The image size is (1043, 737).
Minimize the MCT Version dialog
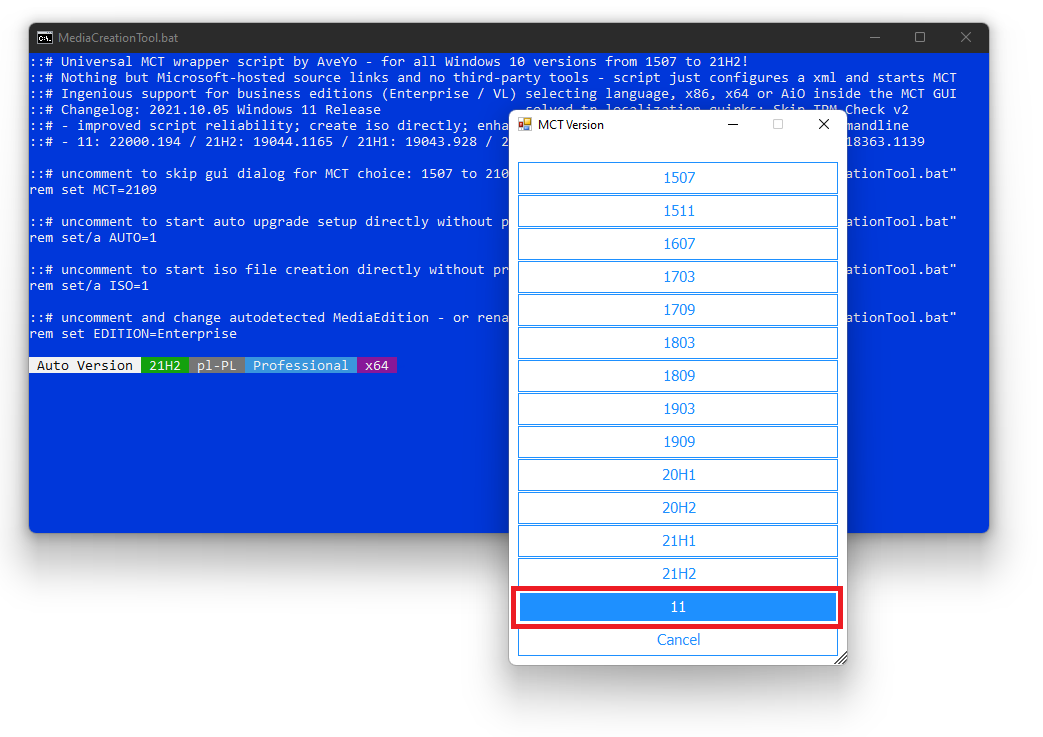click(x=733, y=124)
